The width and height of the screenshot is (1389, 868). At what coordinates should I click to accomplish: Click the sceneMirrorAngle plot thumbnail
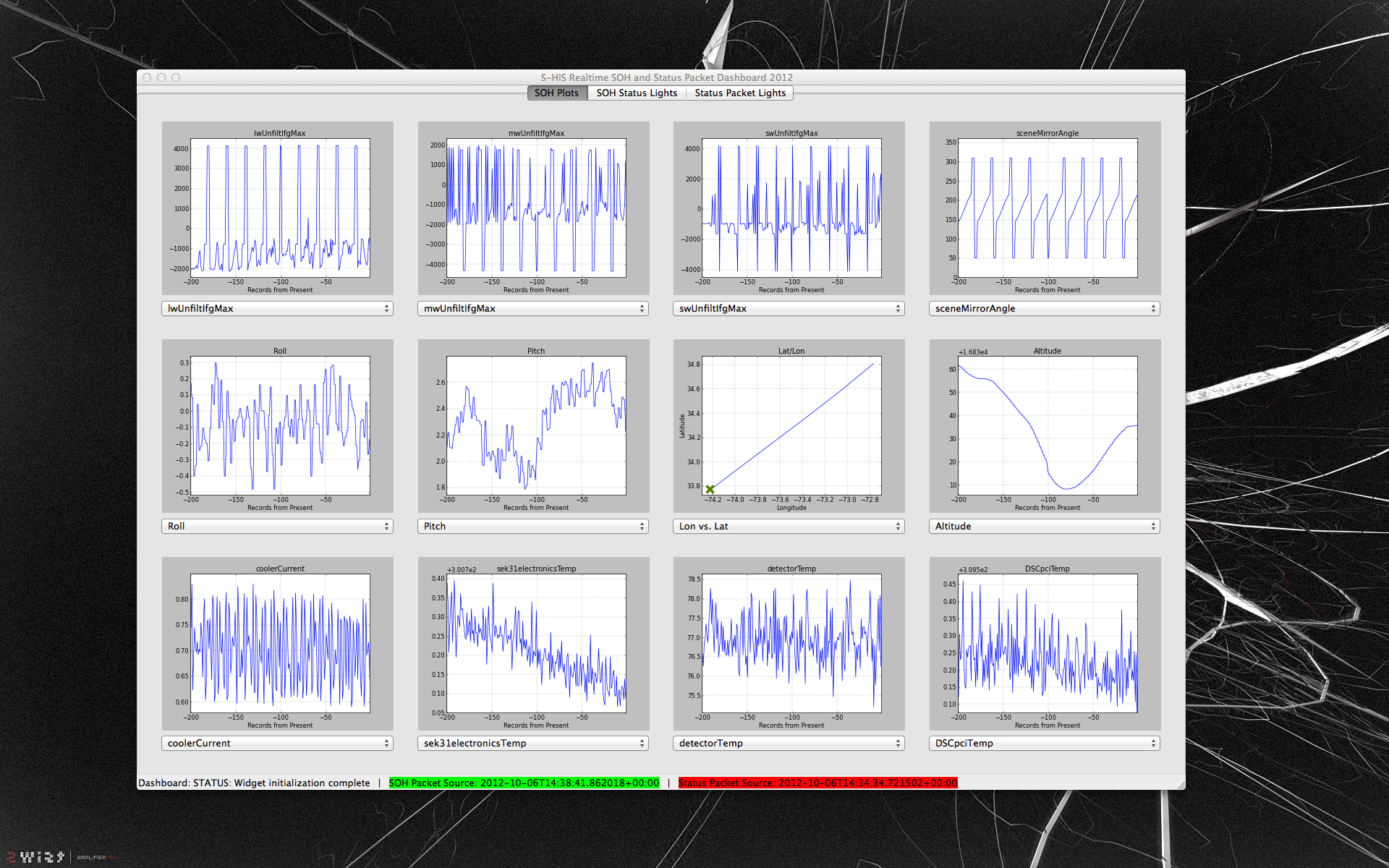[1046, 208]
